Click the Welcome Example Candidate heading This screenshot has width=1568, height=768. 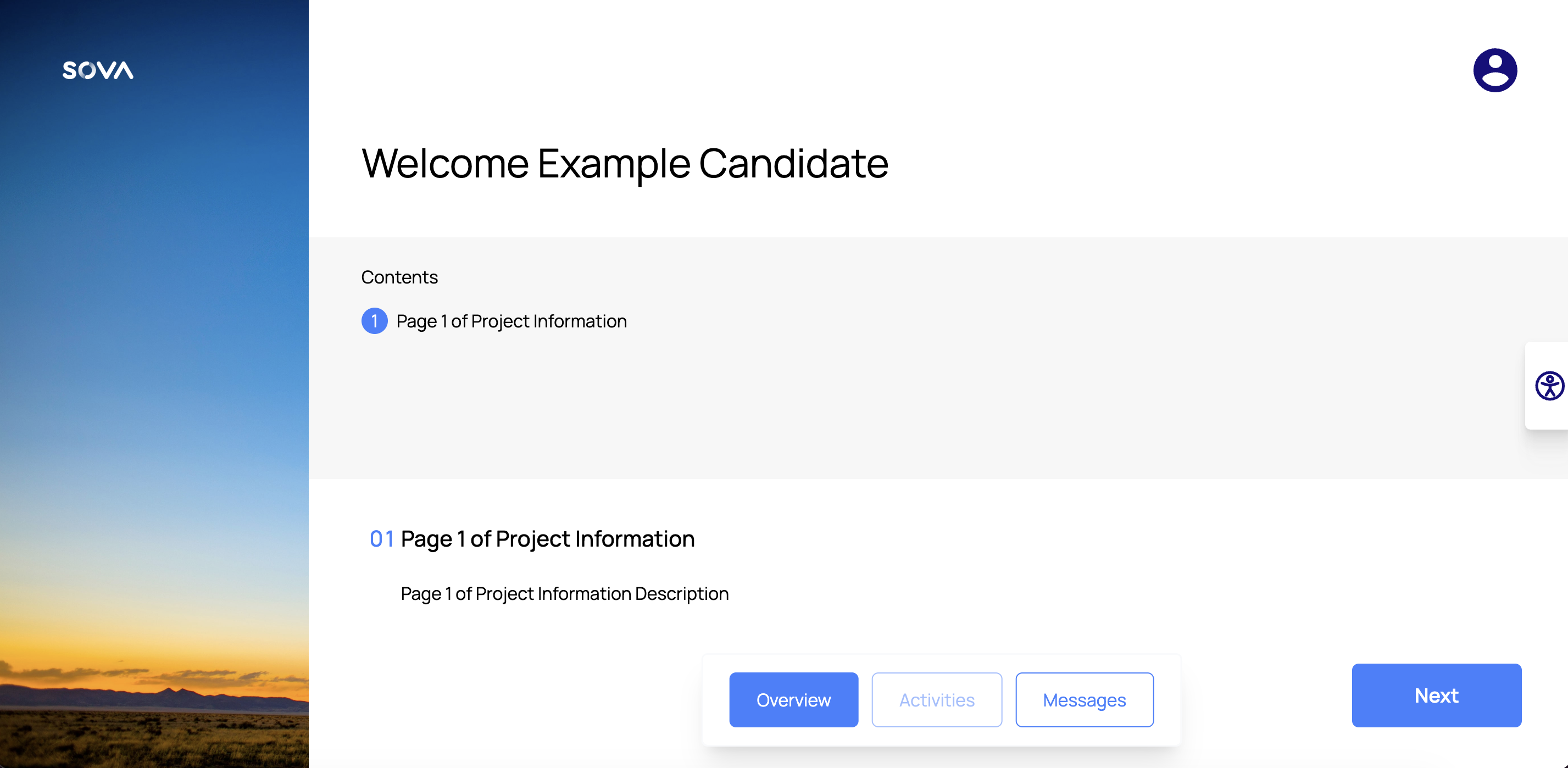pos(625,163)
